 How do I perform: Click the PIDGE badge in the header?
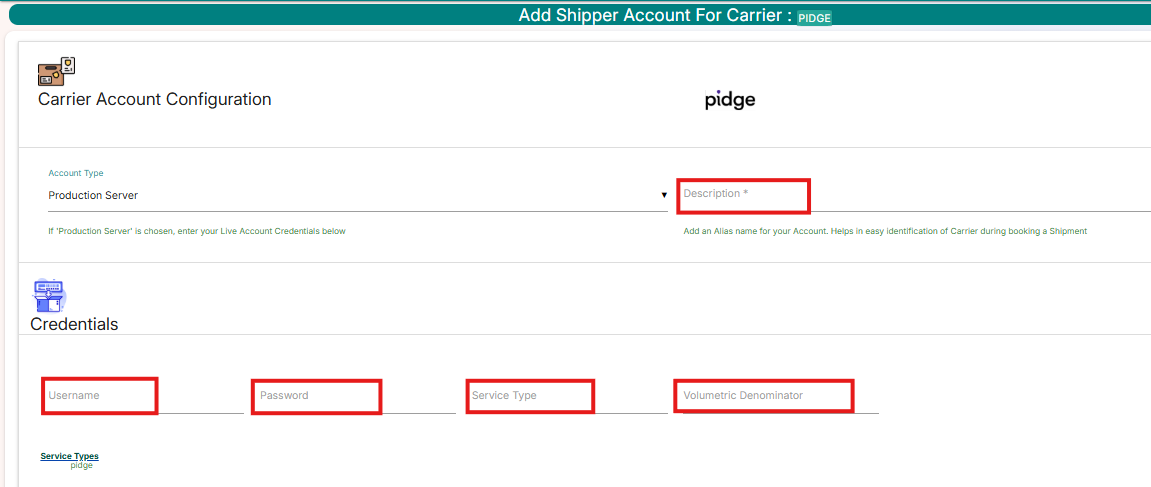tap(814, 18)
